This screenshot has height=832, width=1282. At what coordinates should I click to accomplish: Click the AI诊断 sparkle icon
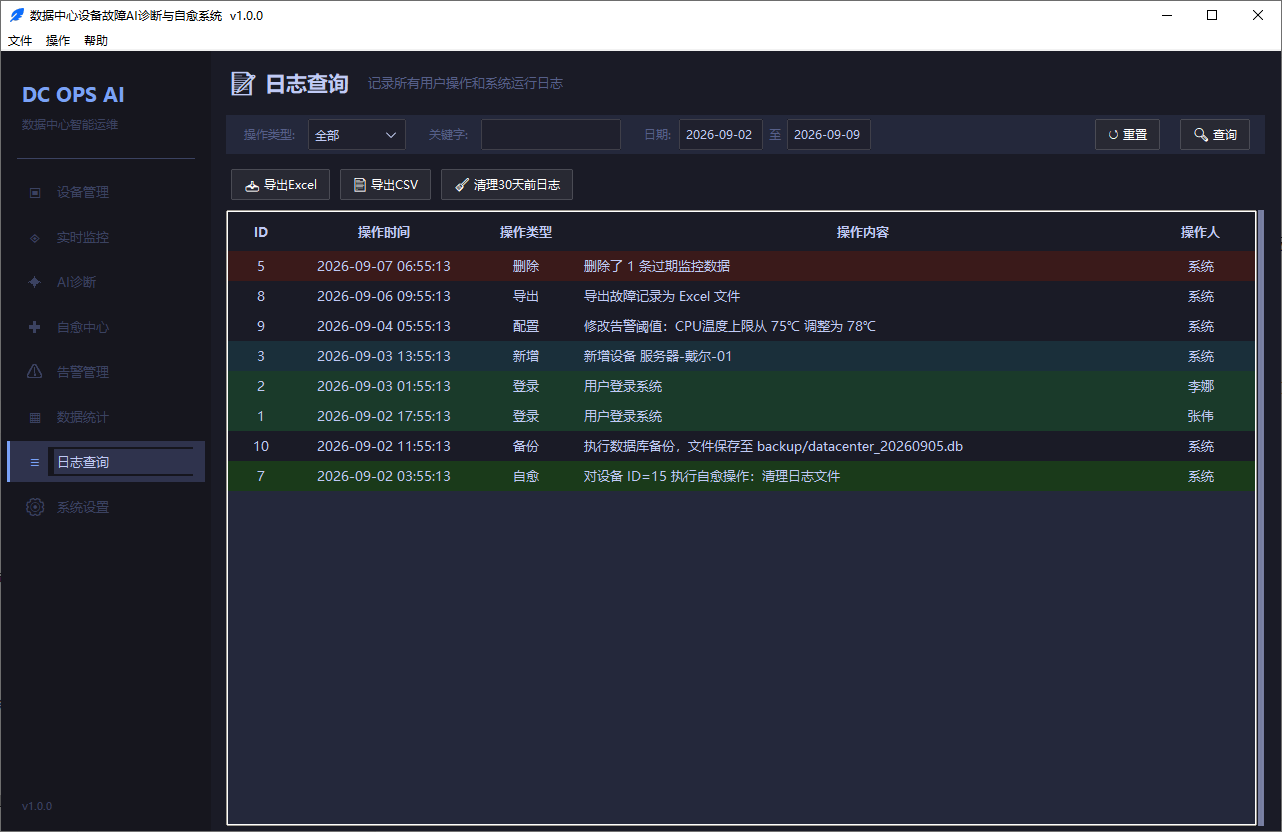[35, 282]
